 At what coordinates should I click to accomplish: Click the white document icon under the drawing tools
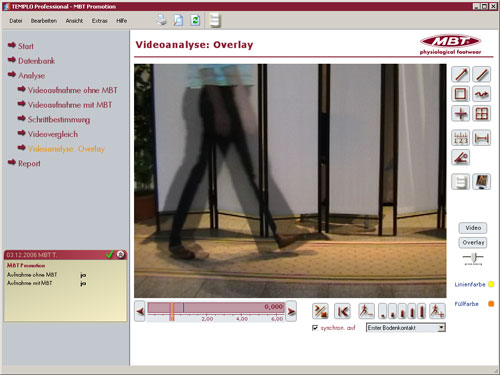tap(461, 182)
